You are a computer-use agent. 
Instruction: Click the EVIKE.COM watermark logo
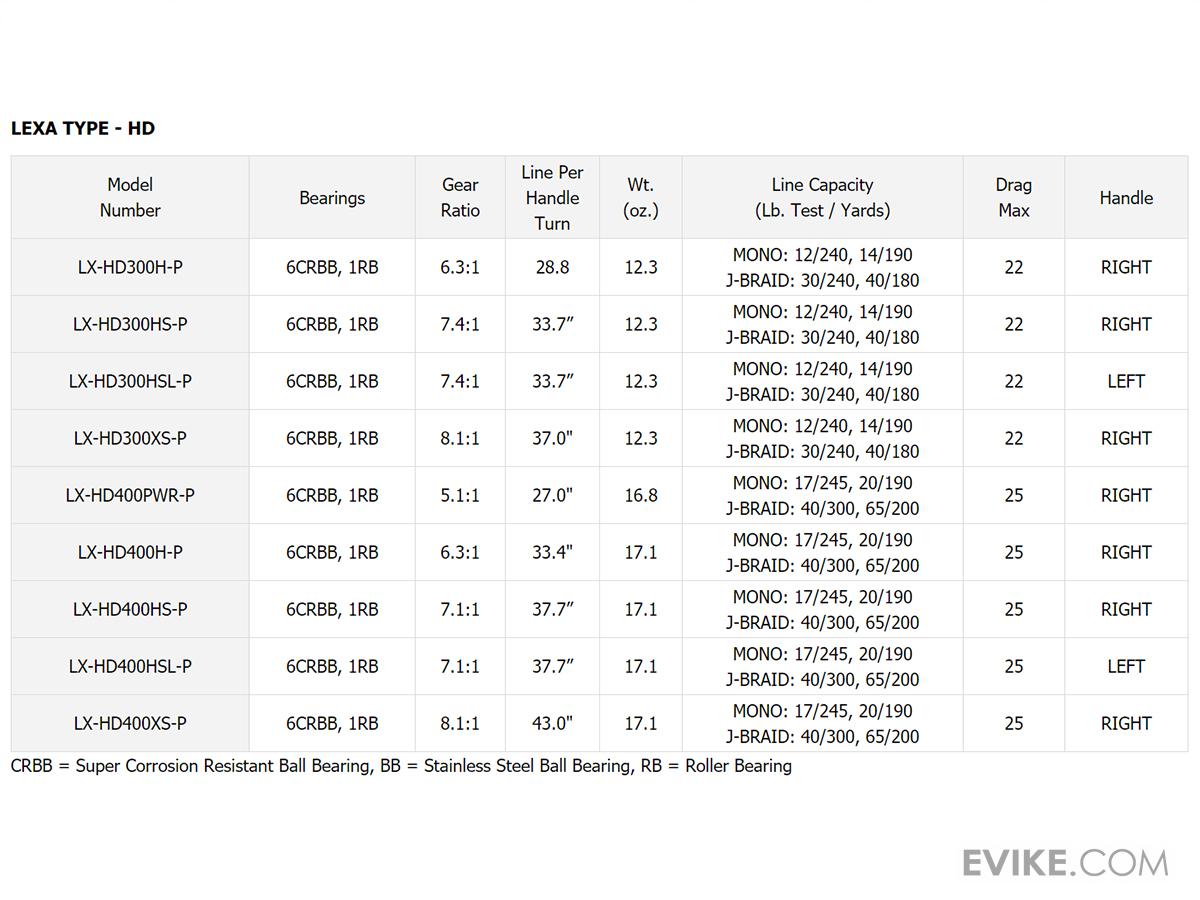pyautogui.click(x=1065, y=862)
